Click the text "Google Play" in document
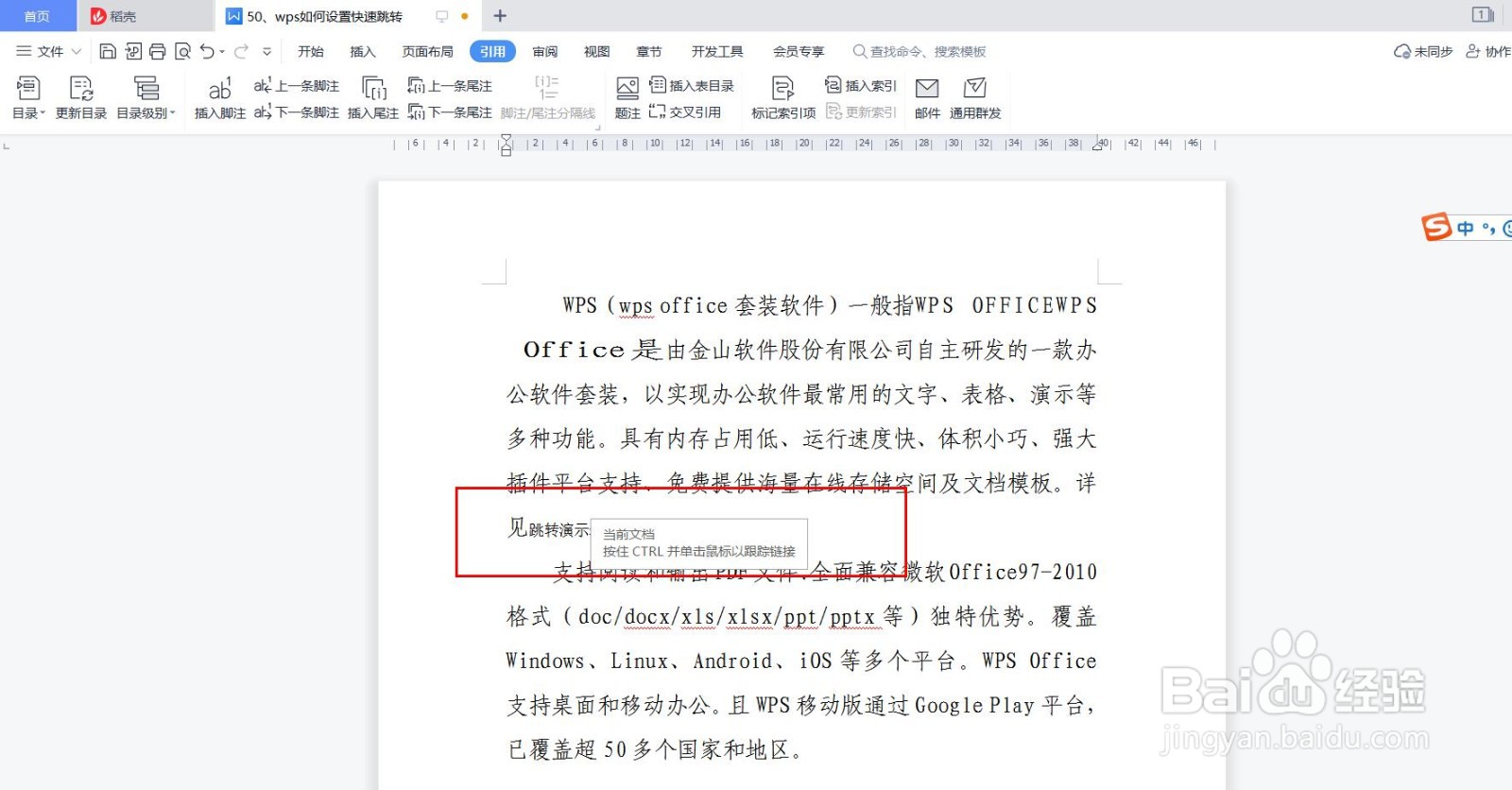 [x=974, y=705]
